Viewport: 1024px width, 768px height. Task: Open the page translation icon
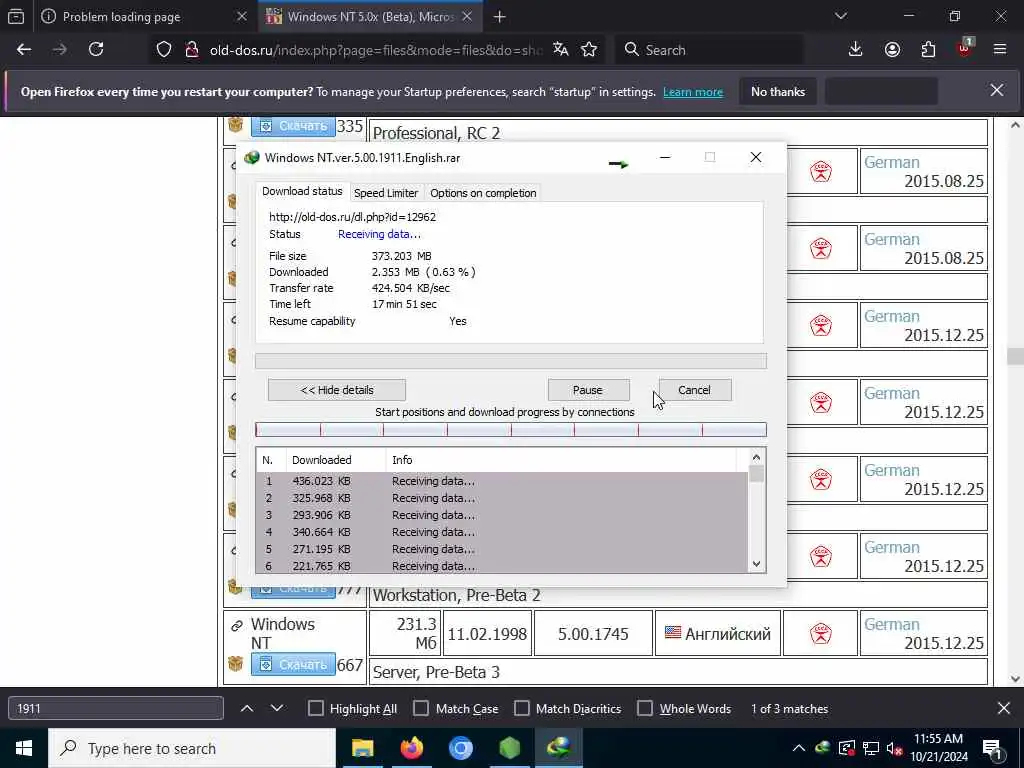pyautogui.click(x=560, y=50)
